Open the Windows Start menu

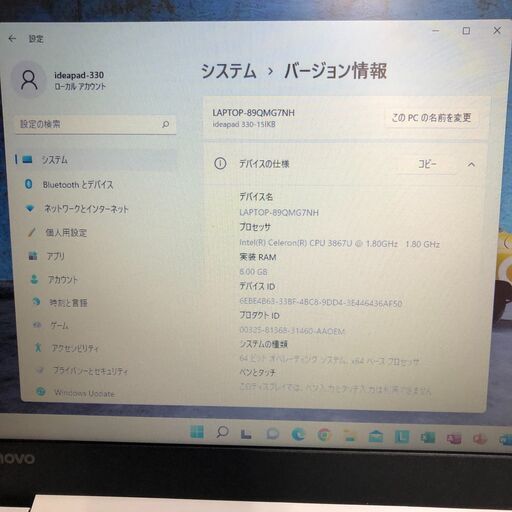[197, 432]
